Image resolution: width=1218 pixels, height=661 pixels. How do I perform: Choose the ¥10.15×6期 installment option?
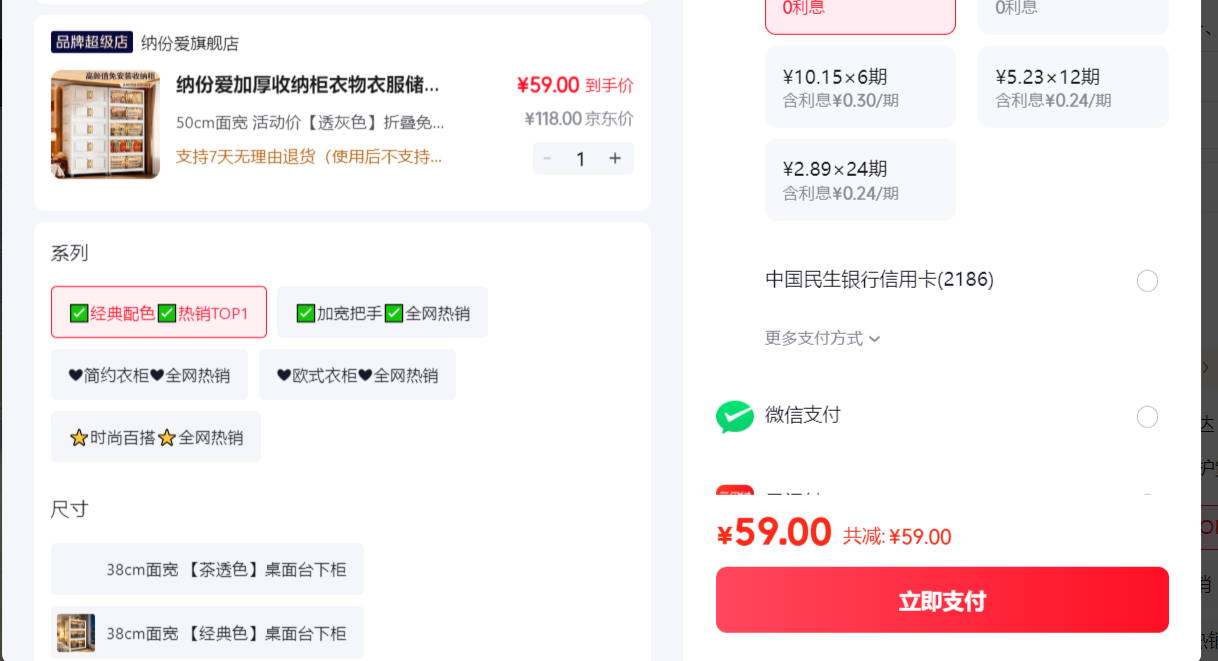(x=860, y=87)
